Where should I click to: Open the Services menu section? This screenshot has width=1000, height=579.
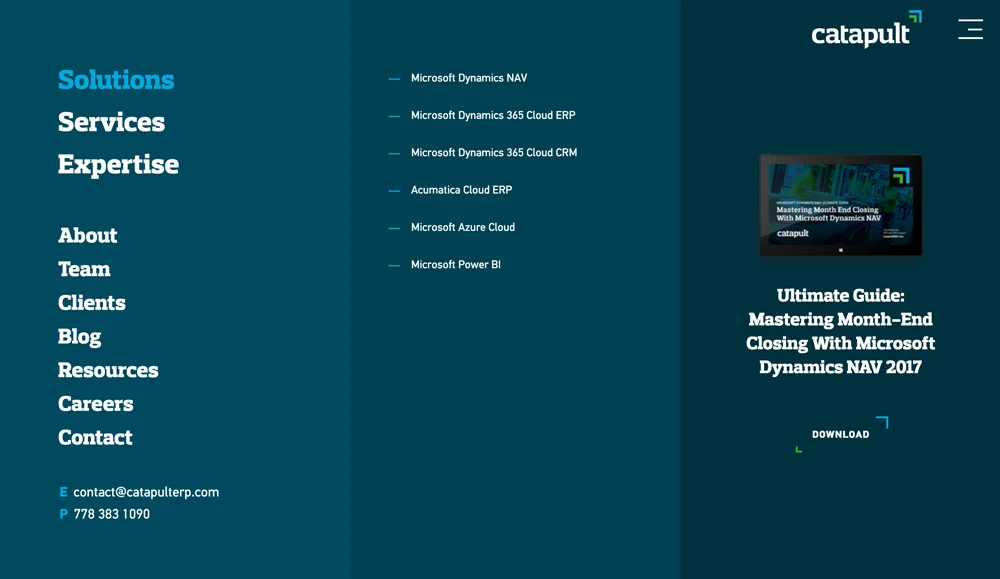click(112, 122)
